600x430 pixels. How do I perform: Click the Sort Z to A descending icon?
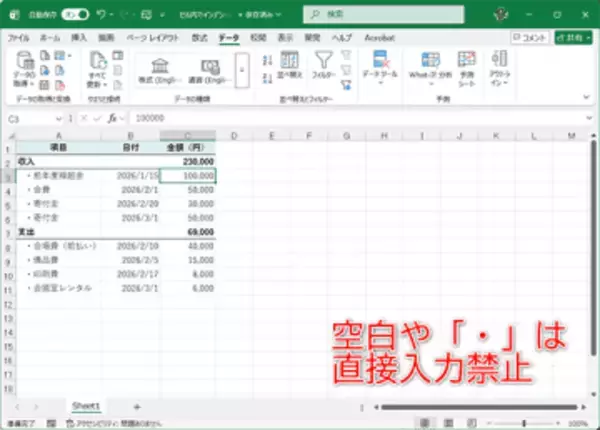267,78
